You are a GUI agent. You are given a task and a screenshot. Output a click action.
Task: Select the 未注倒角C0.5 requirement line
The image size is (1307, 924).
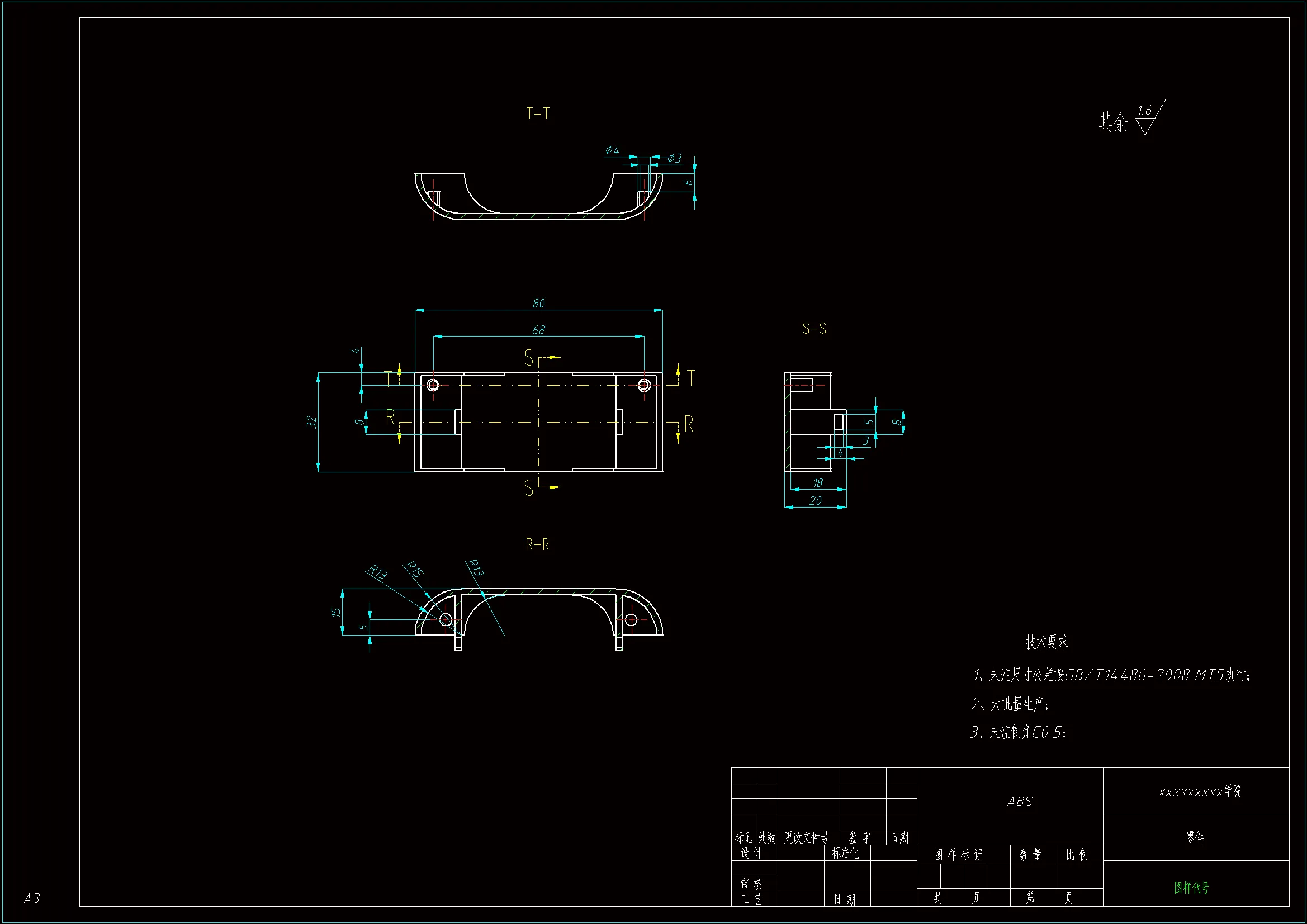[x=1019, y=732]
